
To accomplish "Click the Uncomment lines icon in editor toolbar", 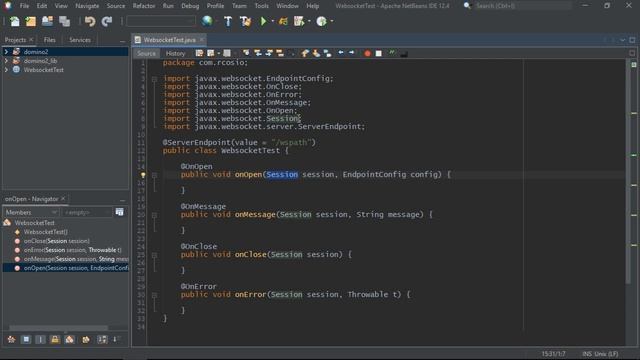I will coord(404,53).
